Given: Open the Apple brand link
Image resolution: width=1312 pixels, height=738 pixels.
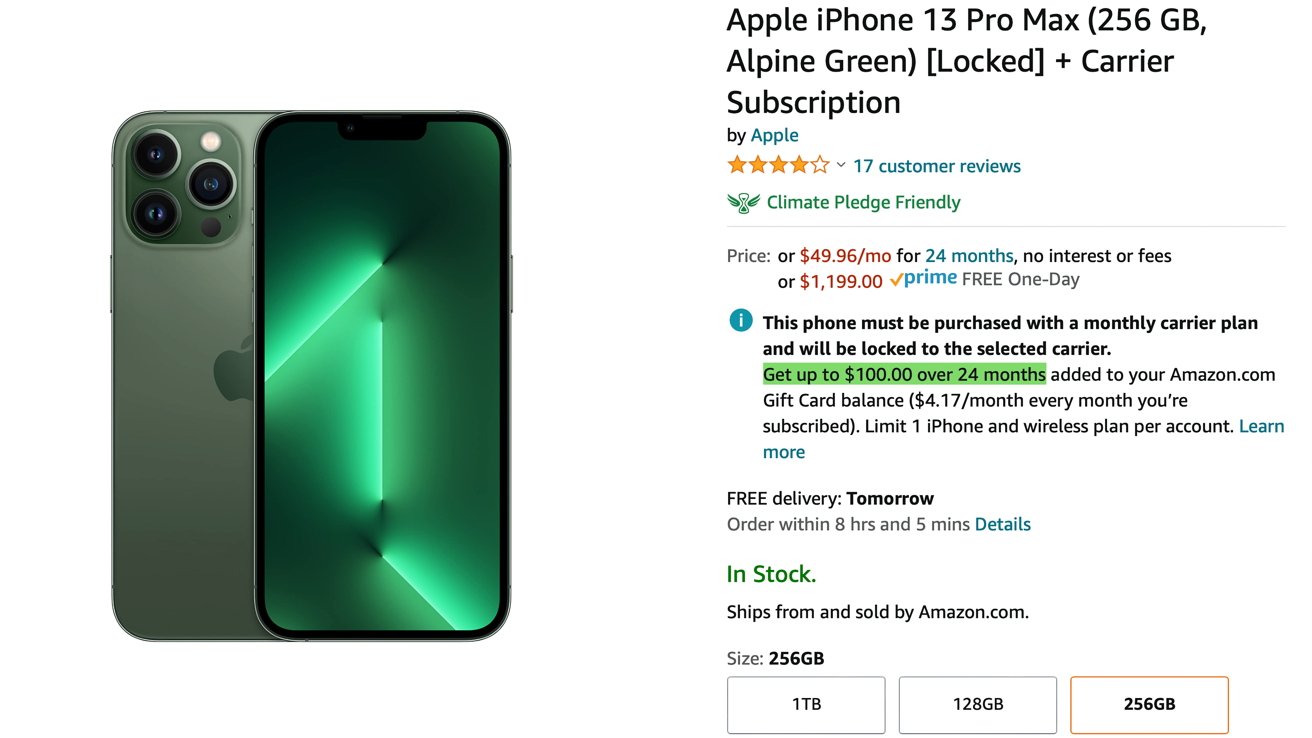Looking at the screenshot, I should click(774, 135).
